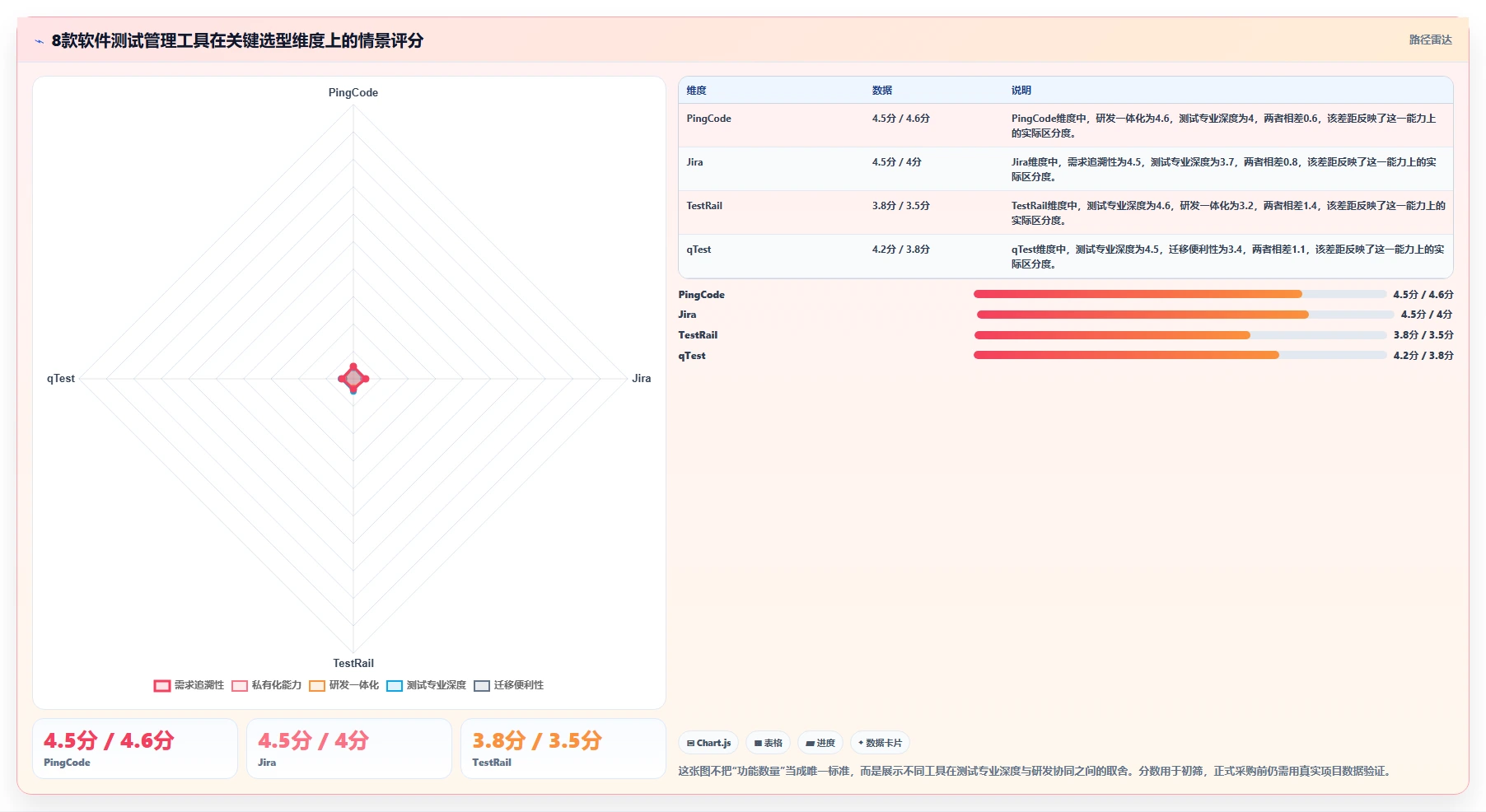Click the 4.2分 / 3.8分 table cell
This screenshot has width=1486, height=812.
point(901,250)
